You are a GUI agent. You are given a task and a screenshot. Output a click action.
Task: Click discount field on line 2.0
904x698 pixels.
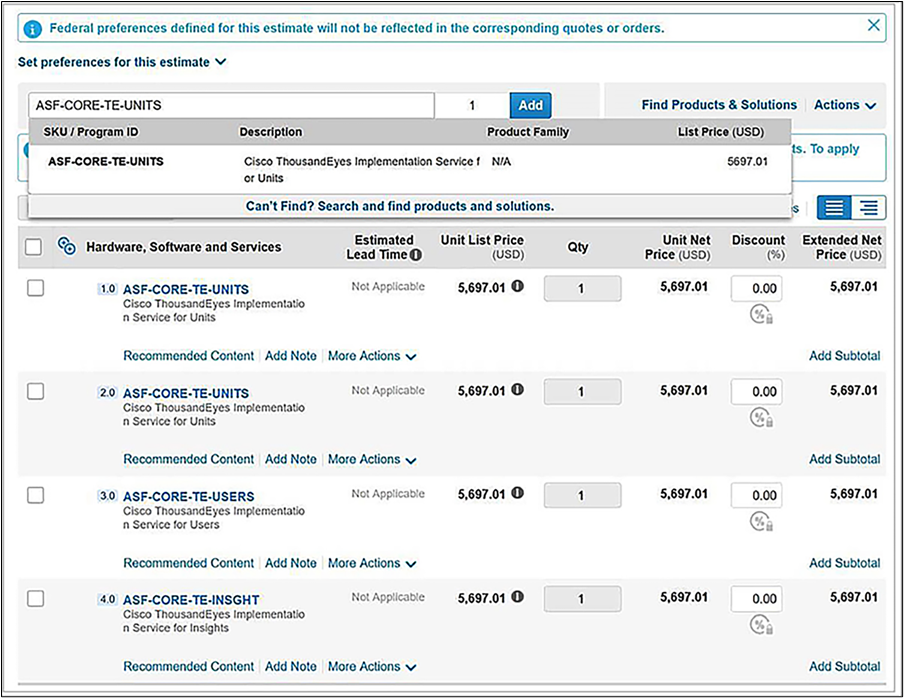[x=756, y=392]
